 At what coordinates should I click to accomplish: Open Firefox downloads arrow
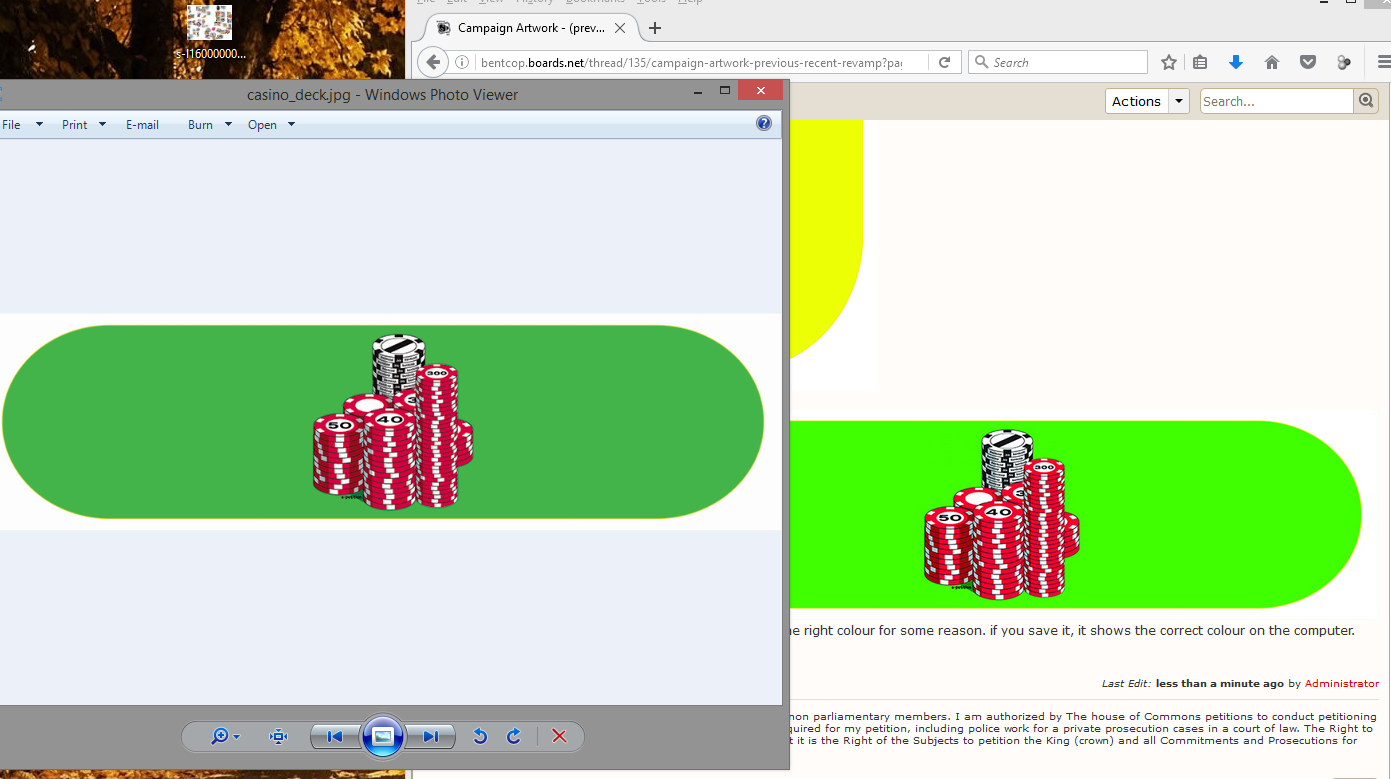tap(1236, 62)
